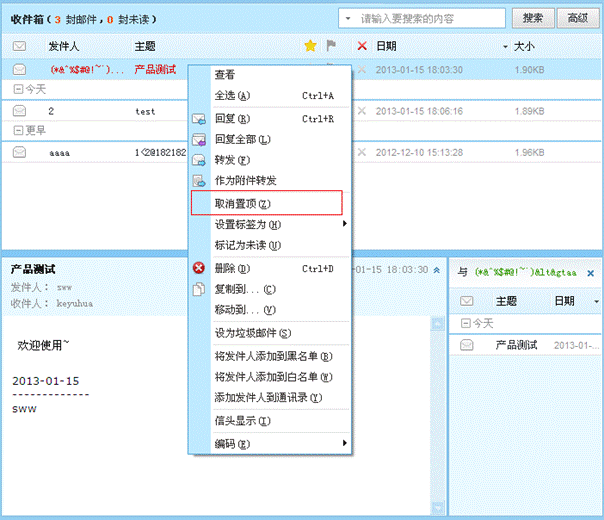Close the right sender panel with blue X
The height and width of the screenshot is (520, 604).
point(590,273)
